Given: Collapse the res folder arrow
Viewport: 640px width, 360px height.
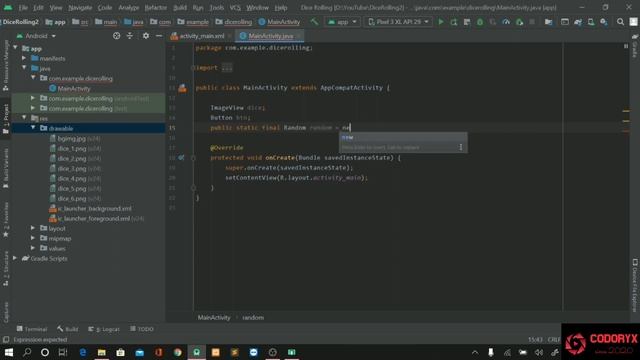Looking at the screenshot, I should point(24,118).
